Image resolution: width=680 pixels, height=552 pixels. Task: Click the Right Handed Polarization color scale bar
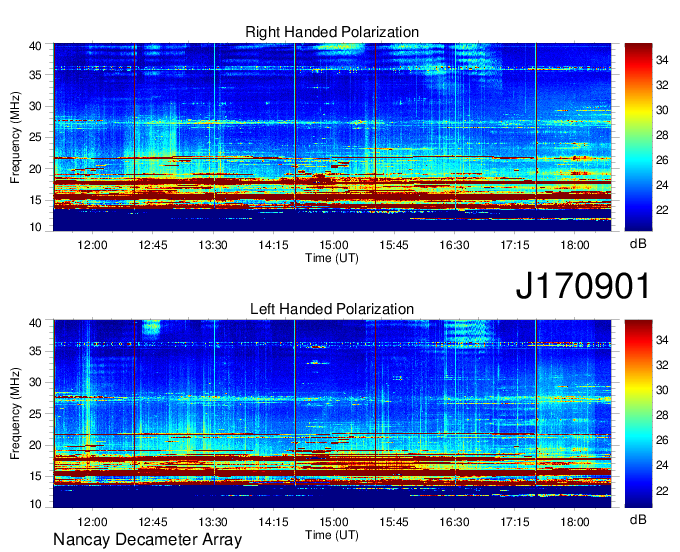pyautogui.click(x=638, y=137)
